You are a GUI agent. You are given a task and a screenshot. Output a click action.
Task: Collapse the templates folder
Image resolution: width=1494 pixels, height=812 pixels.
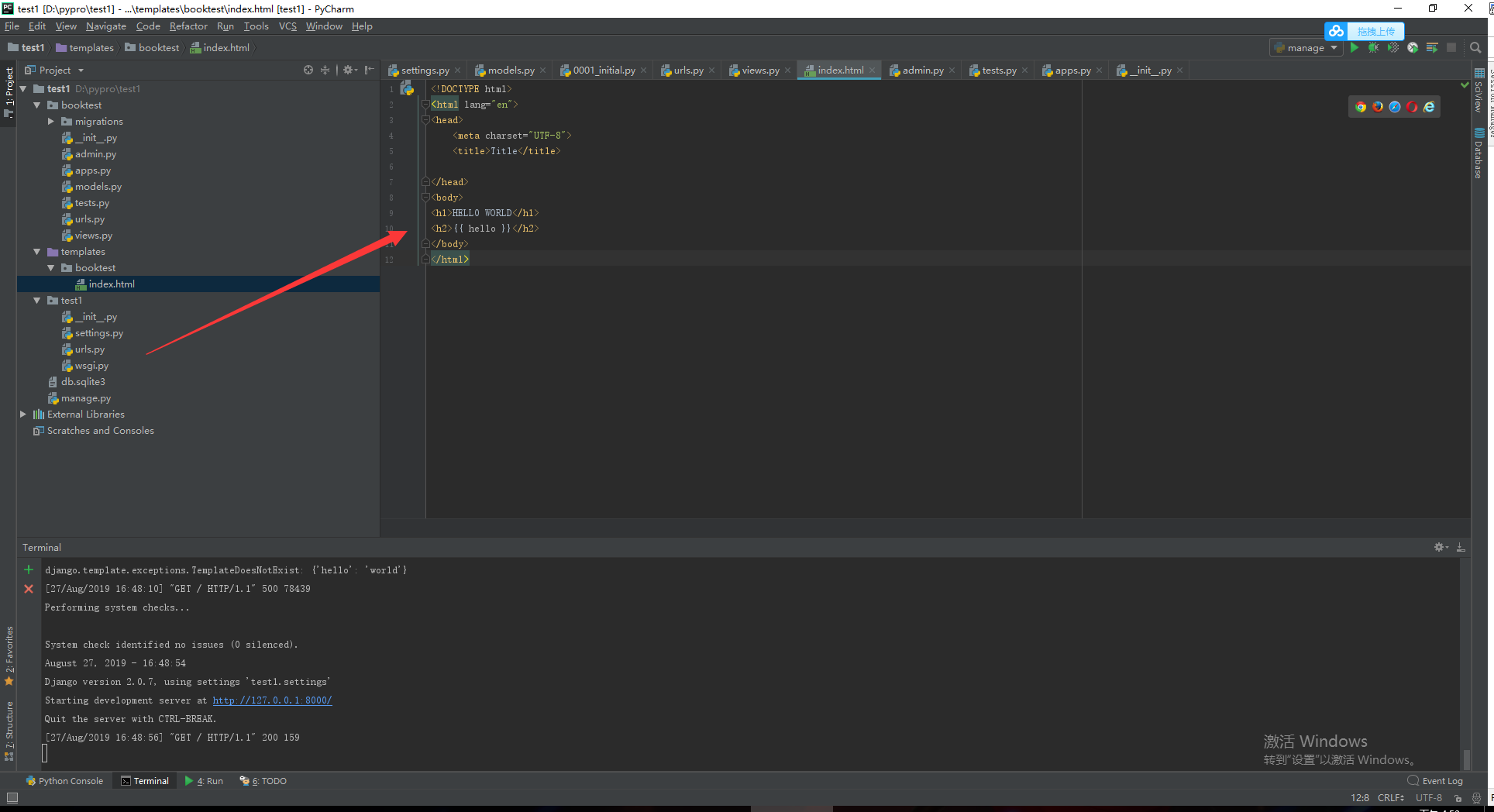pyautogui.click(x=37, y=252)
